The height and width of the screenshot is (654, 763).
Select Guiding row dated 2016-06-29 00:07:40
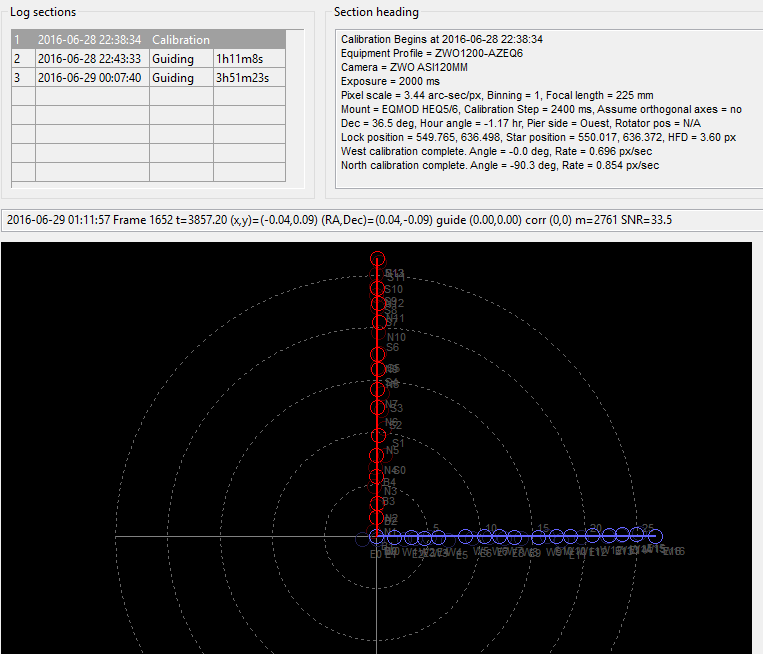pos(148,78)
